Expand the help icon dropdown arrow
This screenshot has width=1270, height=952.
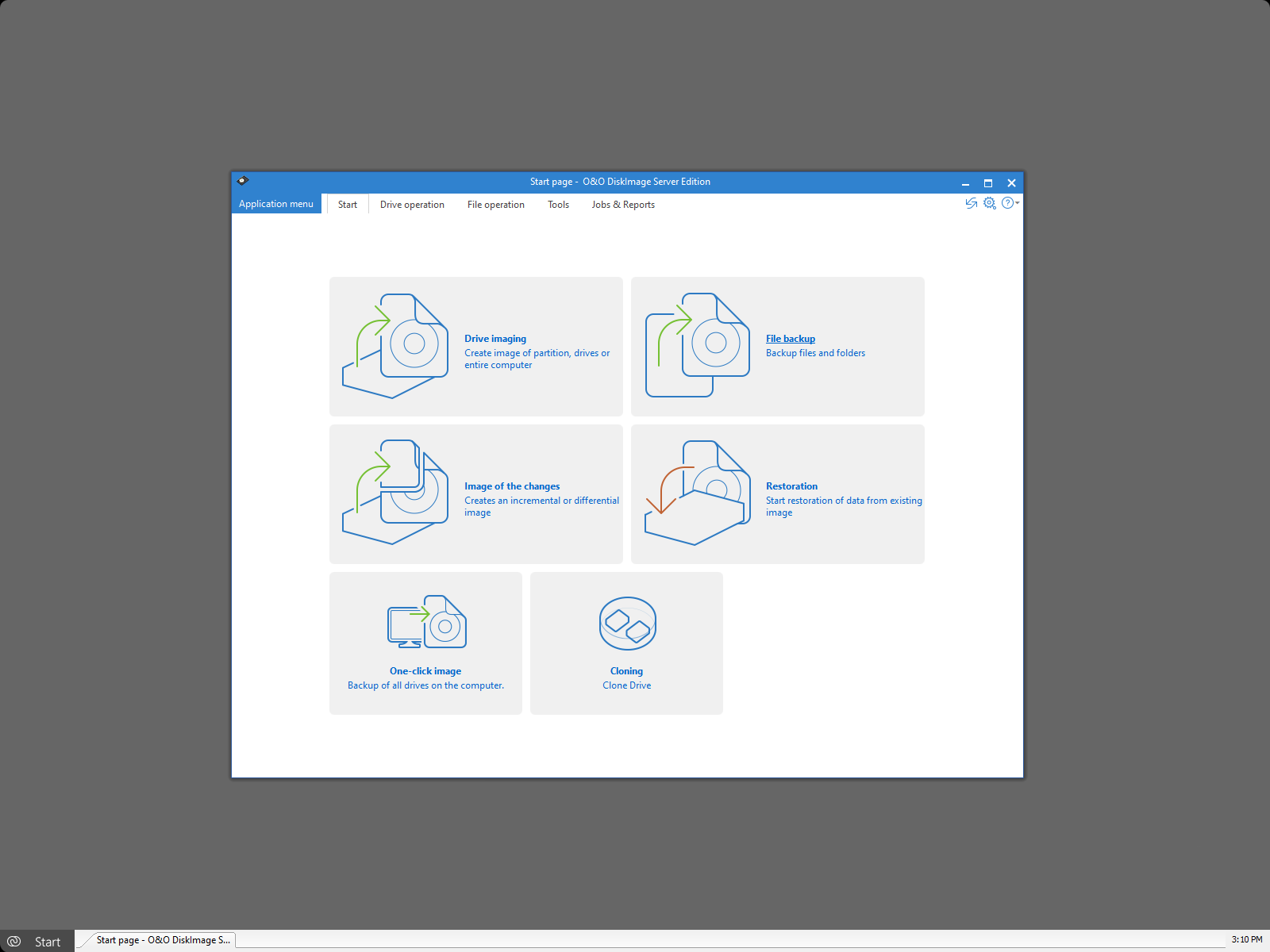(1016, 205)
